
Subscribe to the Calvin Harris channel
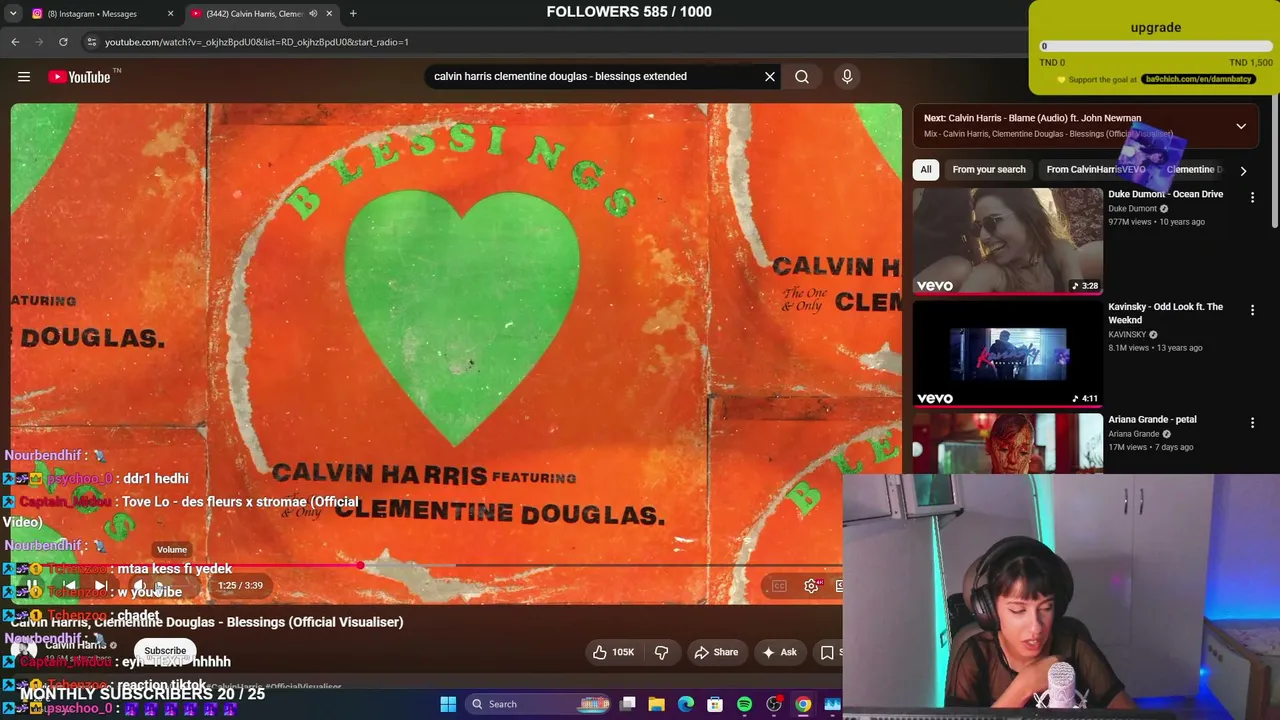pyautogui.click(x=165, y=651)
